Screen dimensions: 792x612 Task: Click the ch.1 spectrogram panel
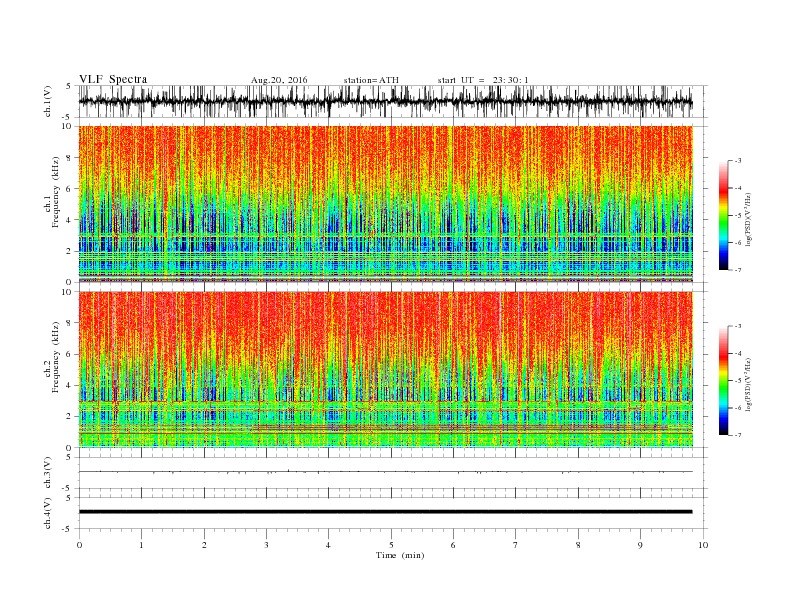(x=386, y=204)
